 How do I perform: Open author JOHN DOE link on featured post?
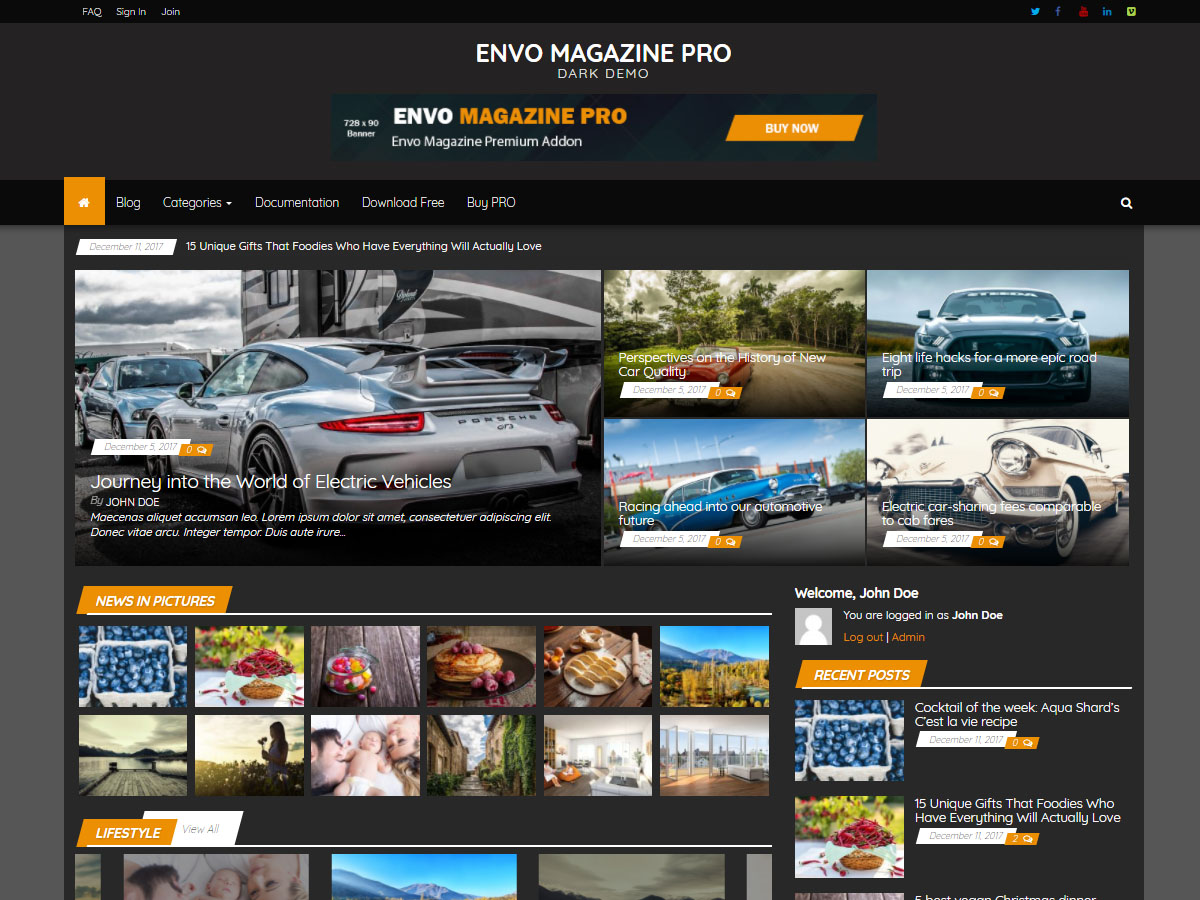click(x=133, y=502)
